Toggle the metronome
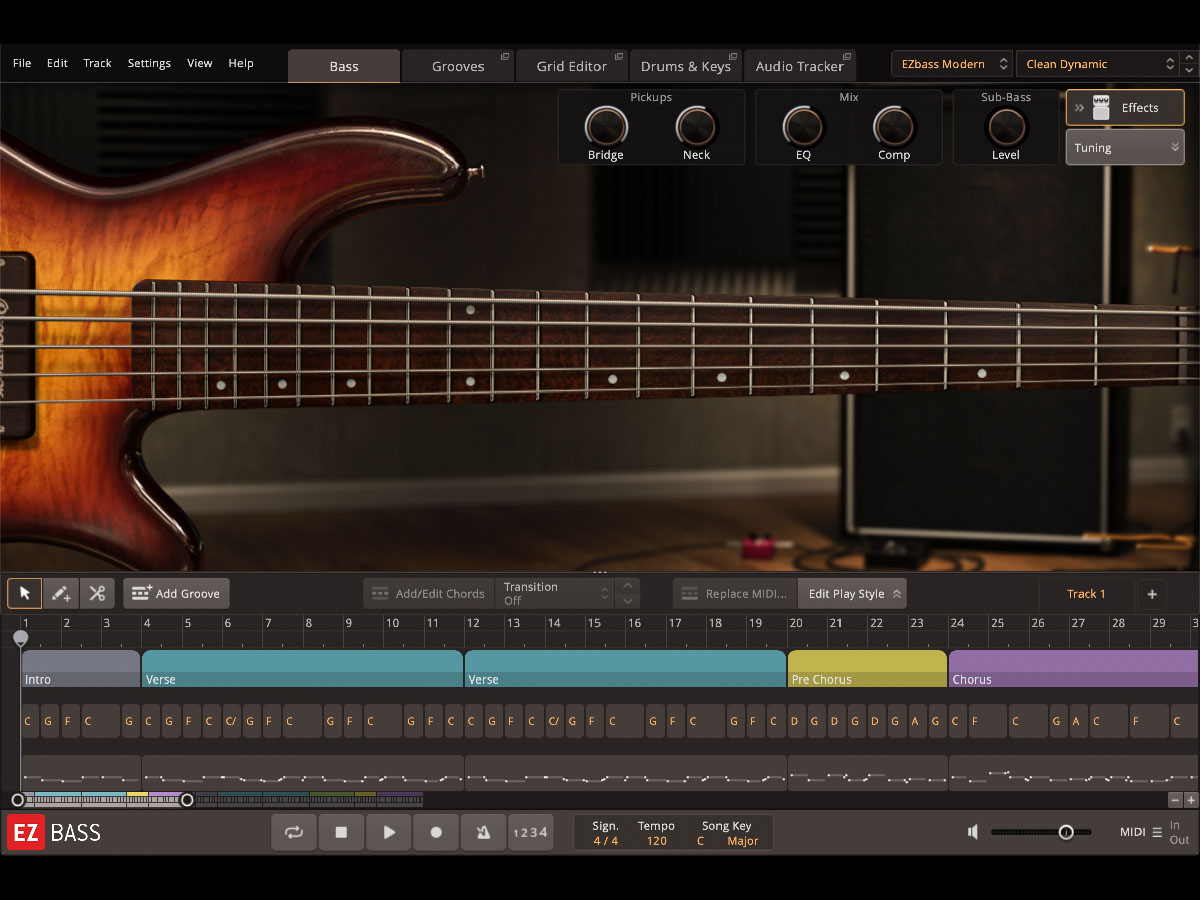Viewport: 1200px width, 900px height. pyautogui.click(x=483, y=832)
